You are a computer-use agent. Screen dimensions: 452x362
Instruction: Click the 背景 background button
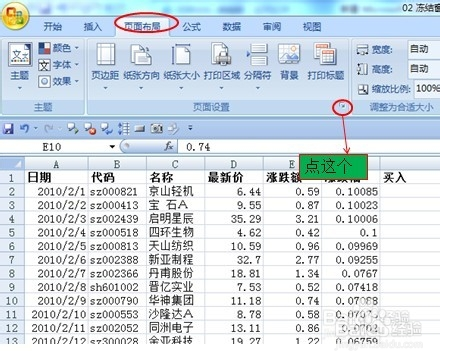(289, 62)
